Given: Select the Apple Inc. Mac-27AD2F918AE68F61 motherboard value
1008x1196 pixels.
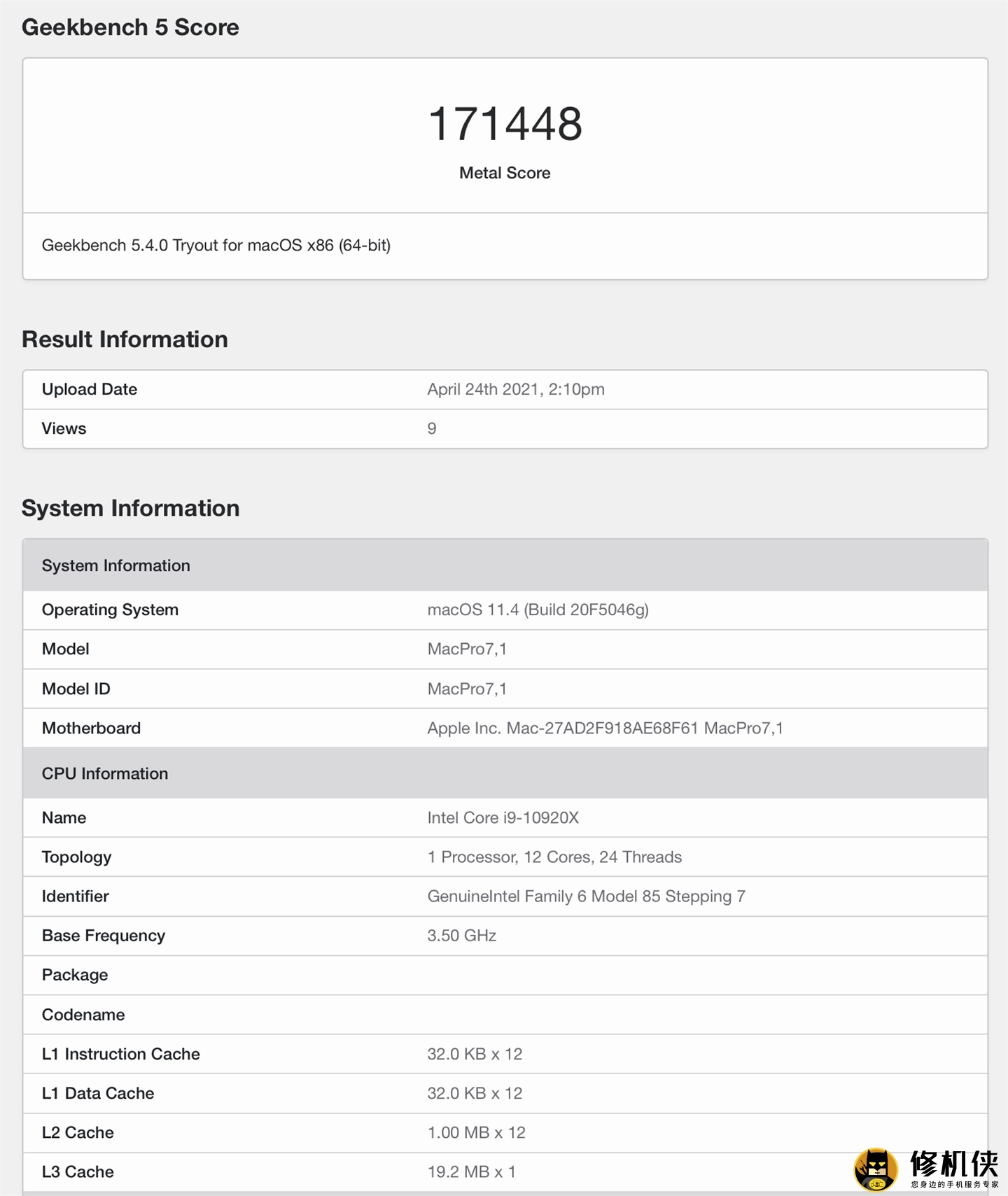Looking at the screenshot, I should pyautogui.click(x=605, y=729).
